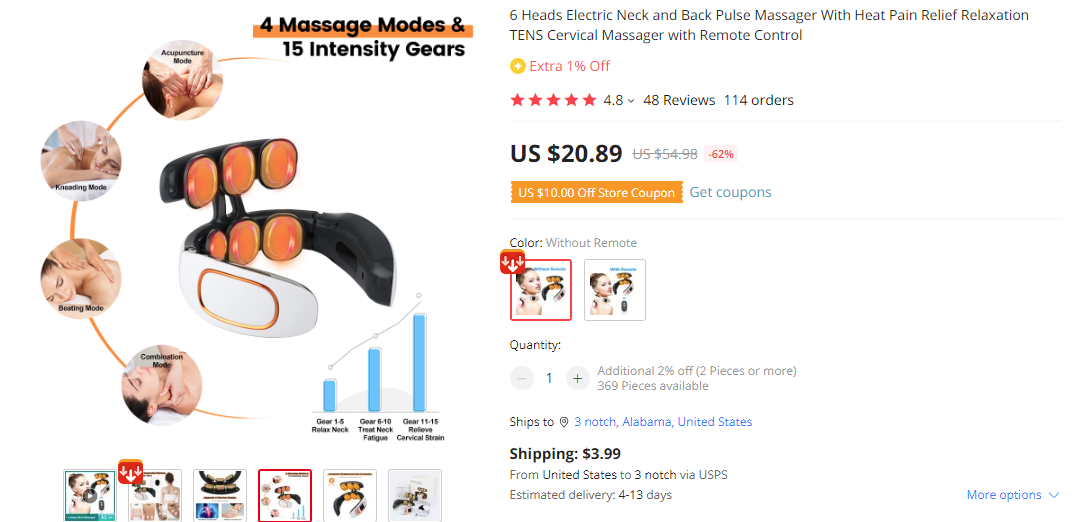Click the red download icon above thumbnails
This screenshot has height=522, width=1079.
coord(130,472)
